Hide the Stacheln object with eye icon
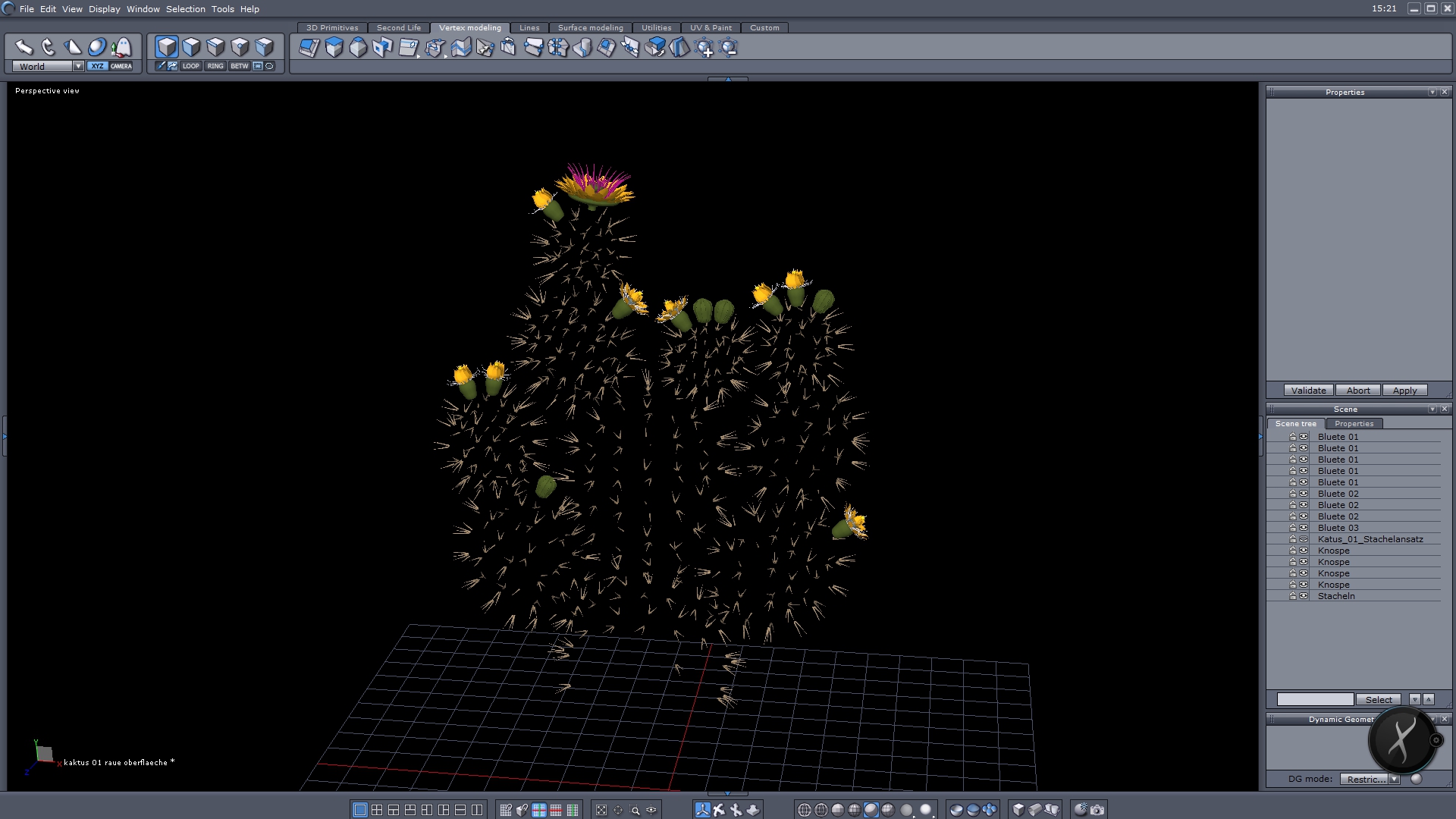Image resolution: width=1456 pixels, height=819 pixels. 1304,596
